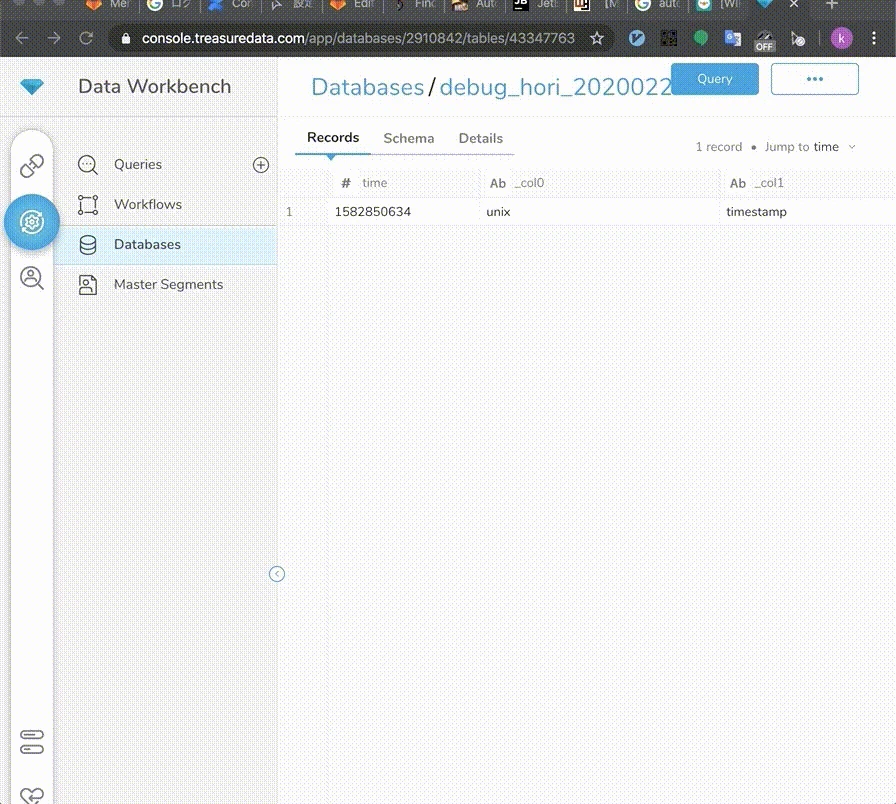896x804 pixels.
Task: Expand the Jump to time dropdown
Action: [x=810, y=147]
